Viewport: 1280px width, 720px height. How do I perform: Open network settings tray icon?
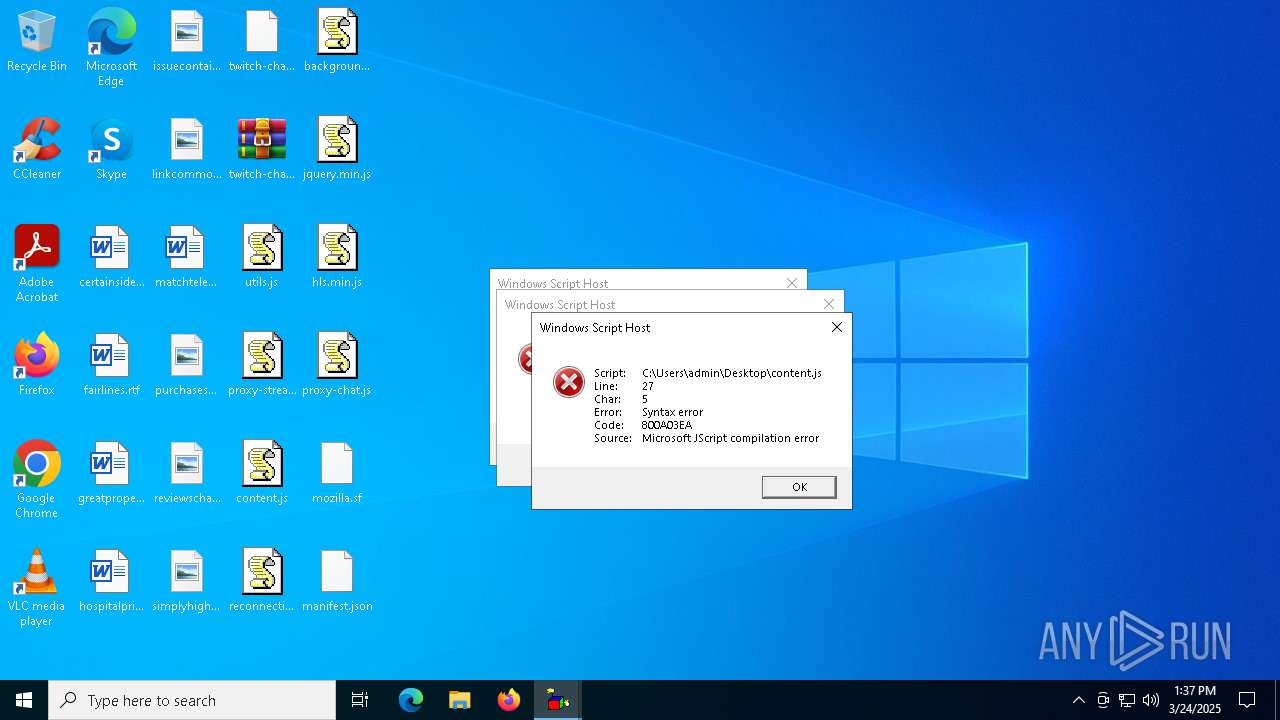(x=1127, y=700)
